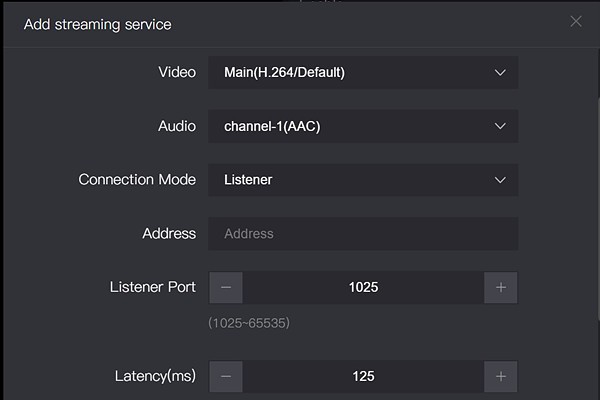
Task: Click the chevron arrow in the Video field
Action: pyautogui.click(x=501, y=72)
